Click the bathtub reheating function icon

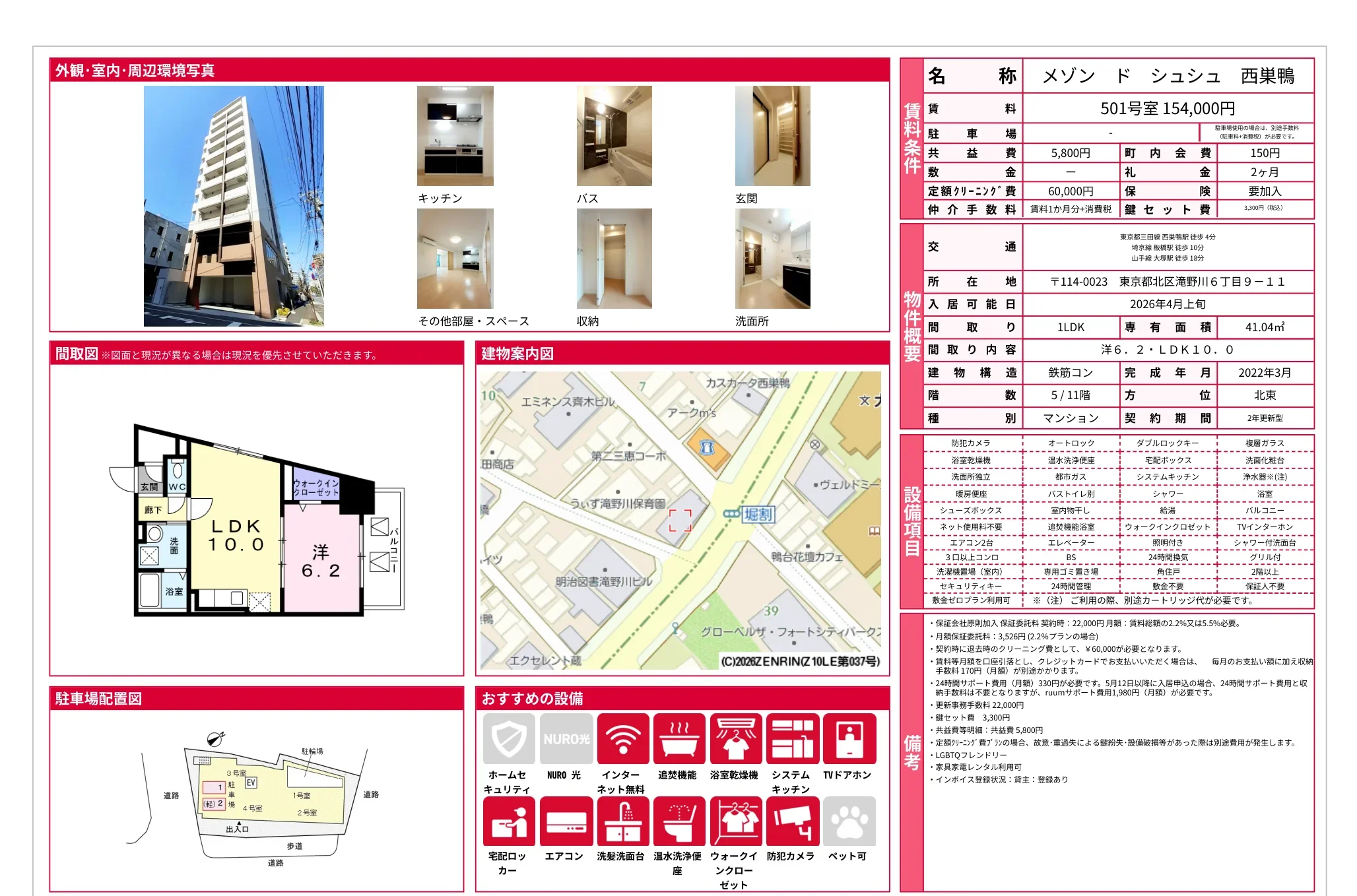click(678, 738)
